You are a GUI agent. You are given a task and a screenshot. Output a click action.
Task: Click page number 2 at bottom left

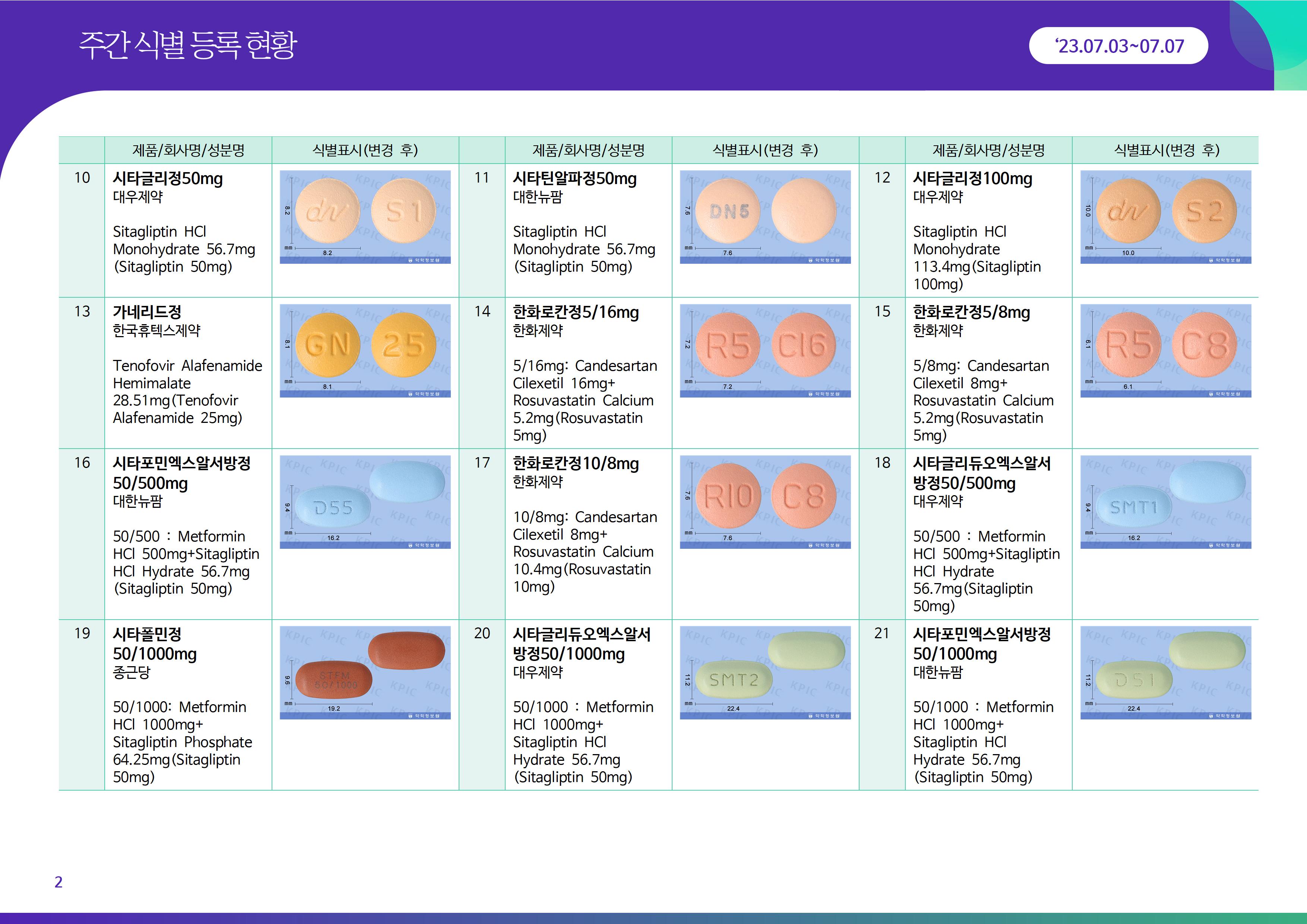tap(58, 882)
